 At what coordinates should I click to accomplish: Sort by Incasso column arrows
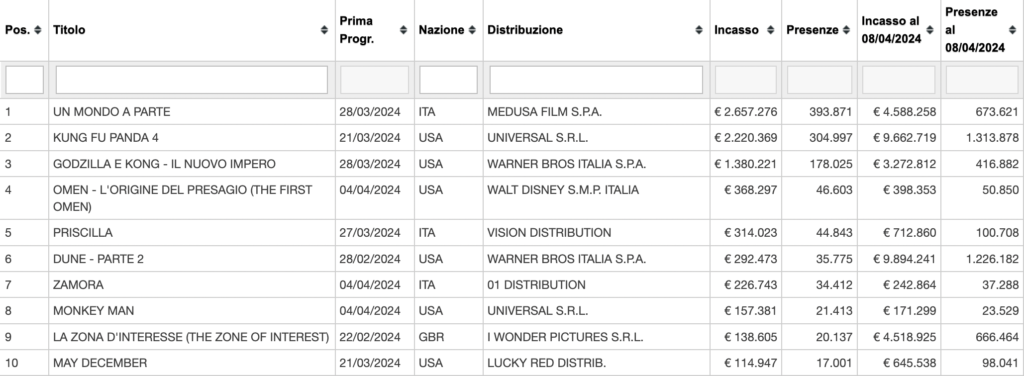click(x=771, y=30)
